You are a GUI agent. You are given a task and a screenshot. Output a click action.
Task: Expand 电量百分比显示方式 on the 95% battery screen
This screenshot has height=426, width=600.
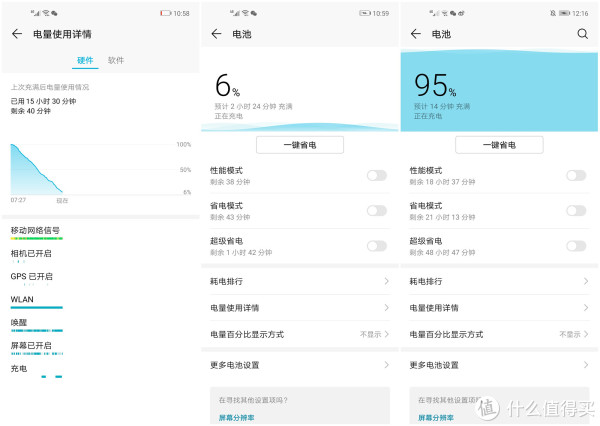499,334
